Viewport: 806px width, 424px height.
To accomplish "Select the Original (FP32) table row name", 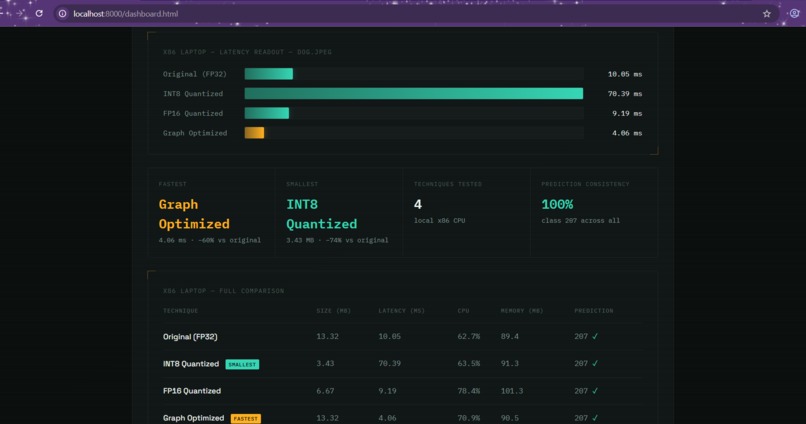I will point(190,337).
